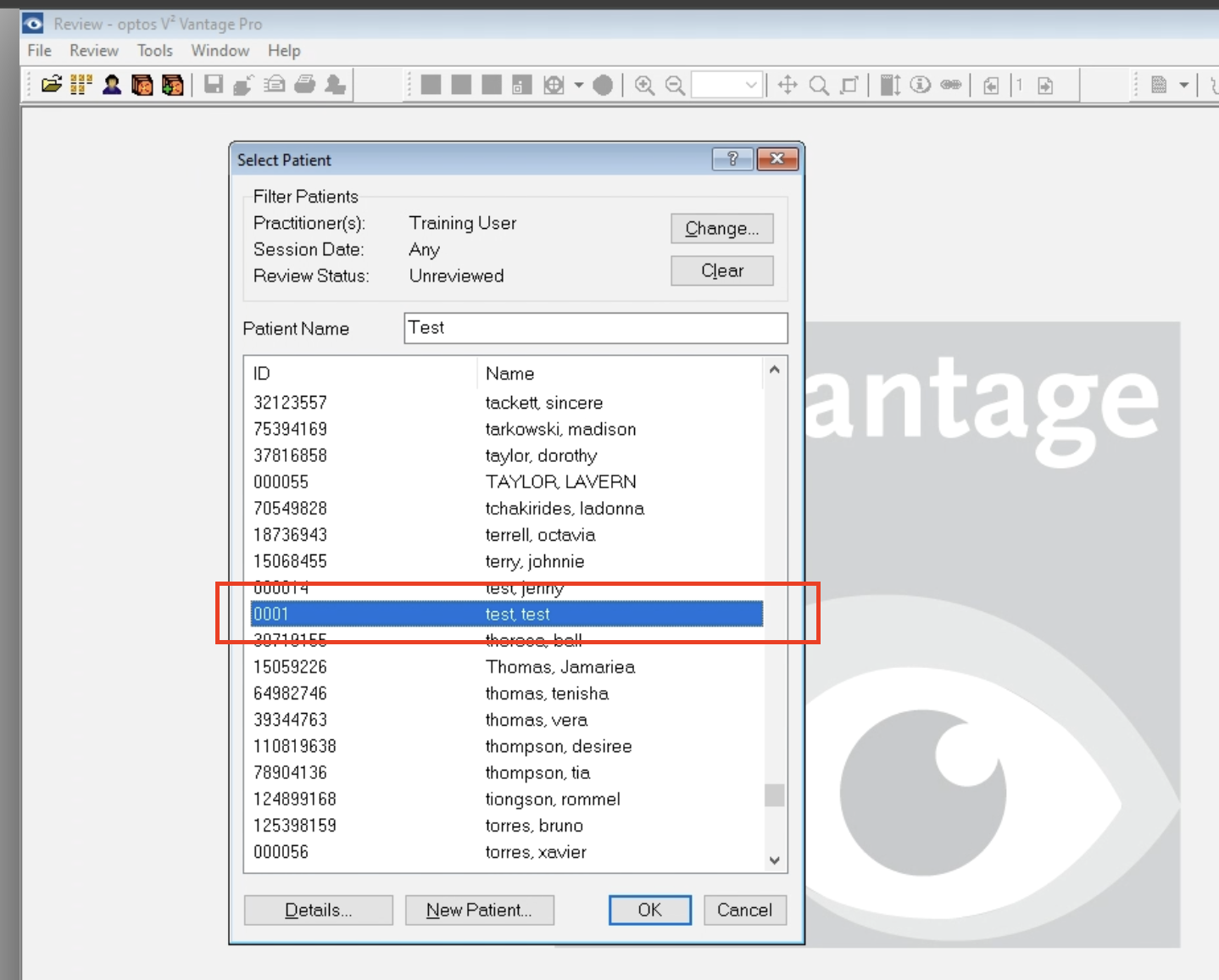The width and height of the screenshot is (1219, 980).
Task: Select patient row thomas, tenisha
Action: 507,693
